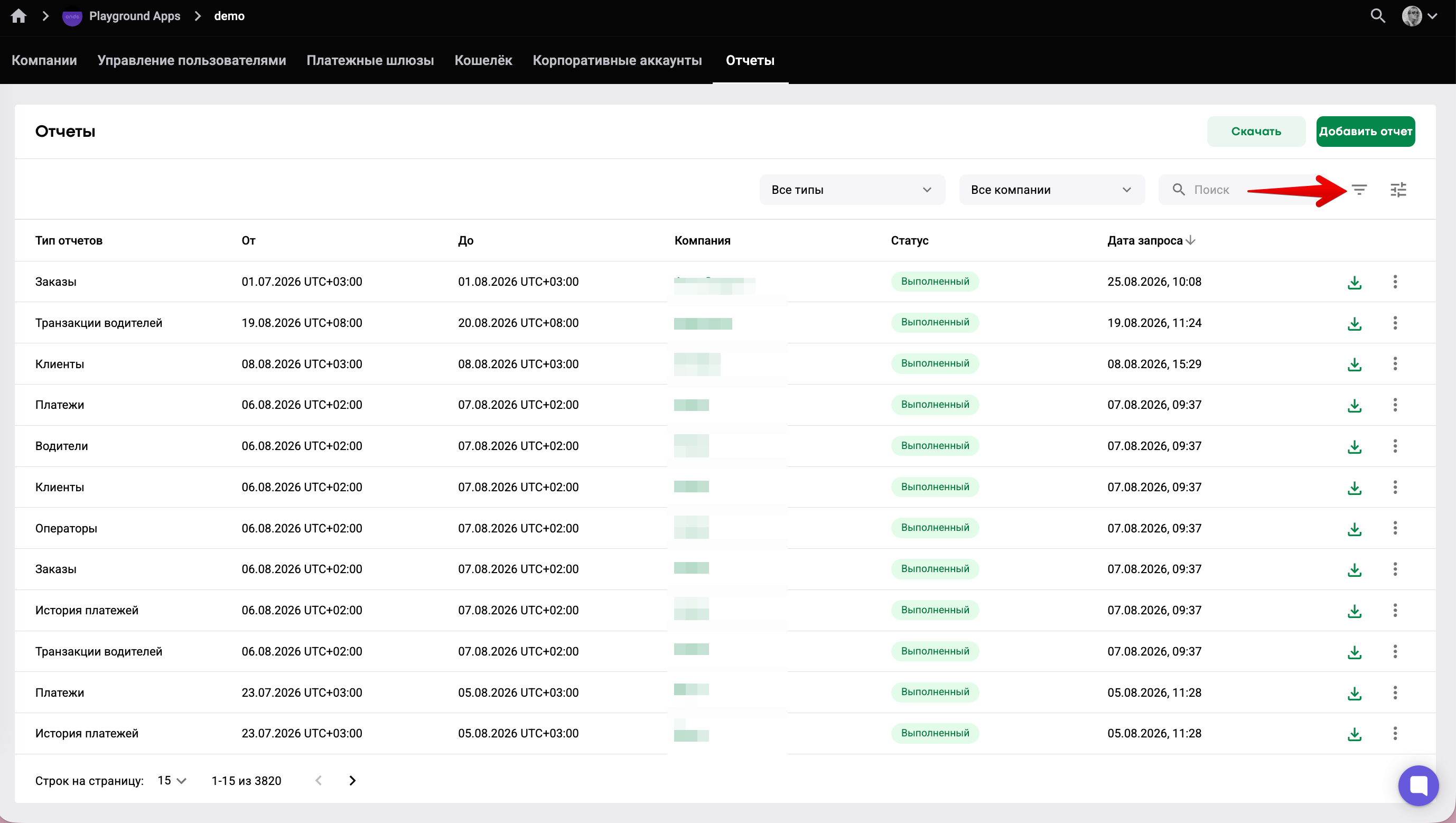Open more options for Операторы report row
This screenshot has width=1456, height=823.
[1395, 528]
